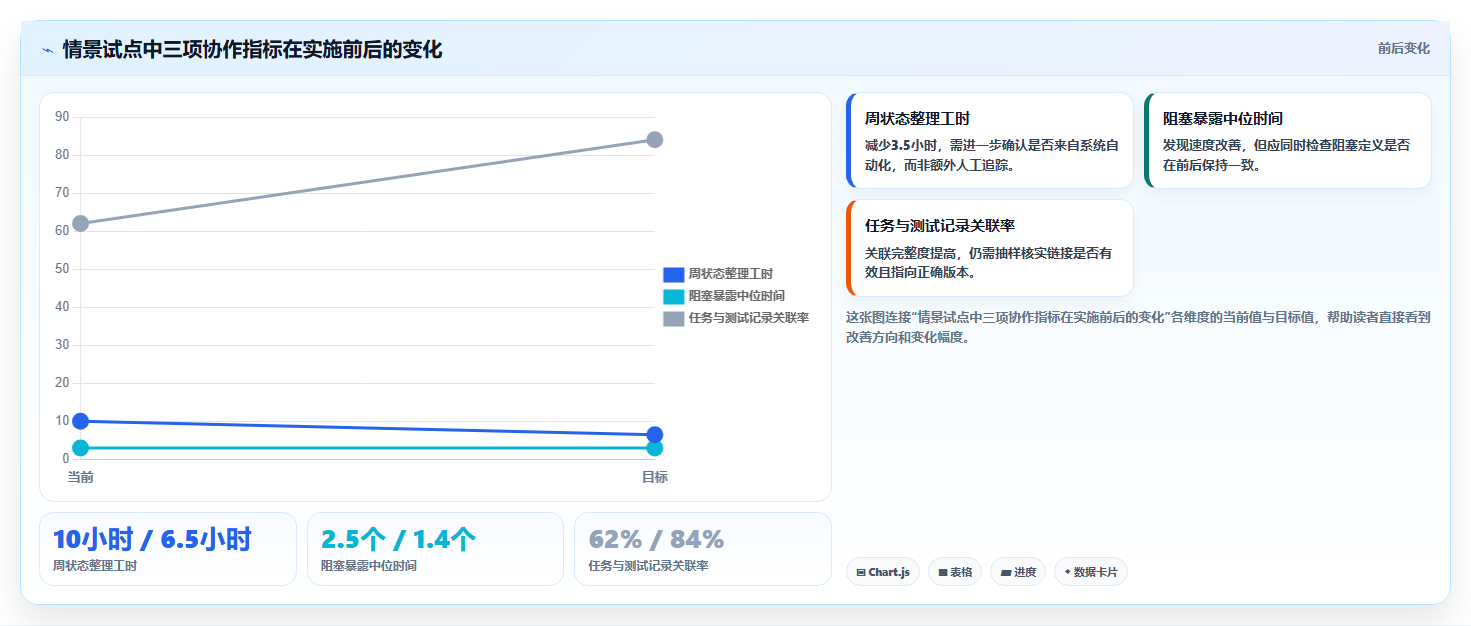Viewport: 1471px width, 626px height.
Task: Open the 2.5个 / 1.4个 stat card
Action: [436, 549]
